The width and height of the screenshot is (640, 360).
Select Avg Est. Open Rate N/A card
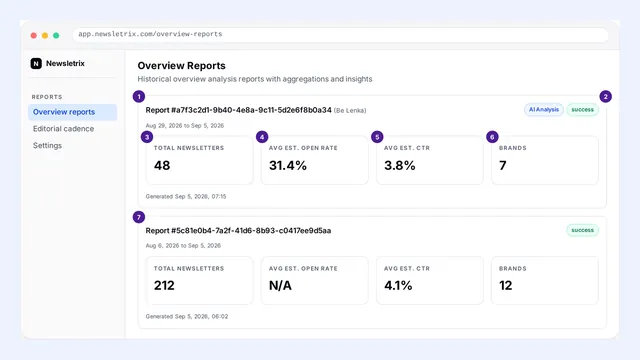315,280
